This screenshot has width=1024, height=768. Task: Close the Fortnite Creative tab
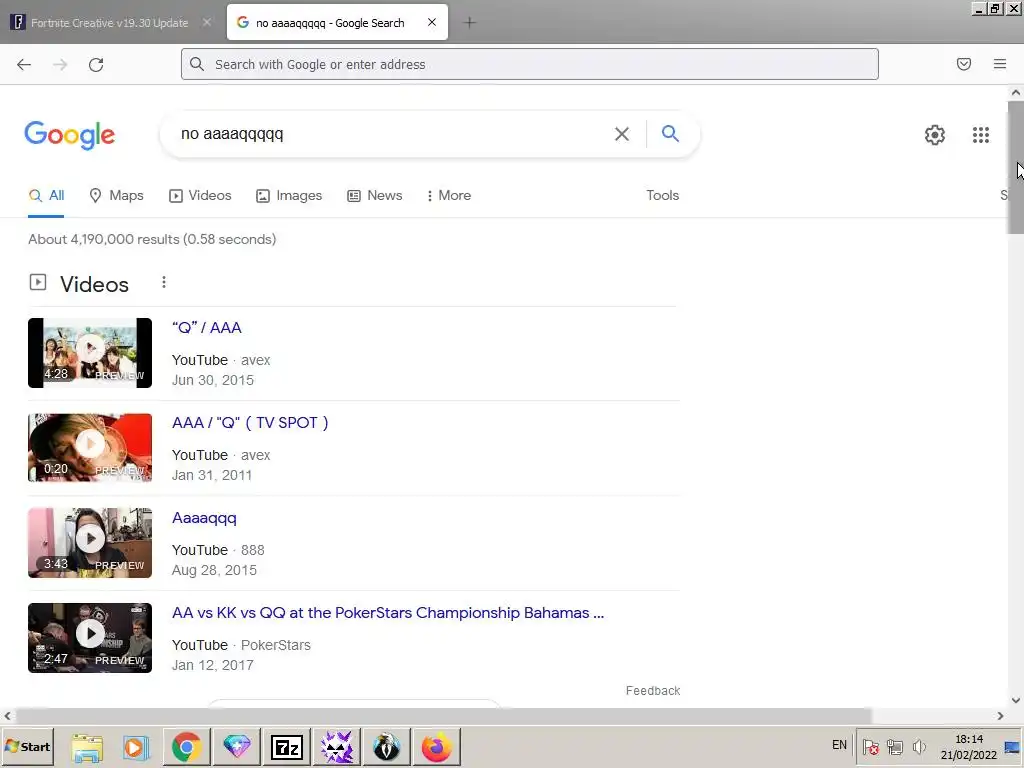pos(206,22)
